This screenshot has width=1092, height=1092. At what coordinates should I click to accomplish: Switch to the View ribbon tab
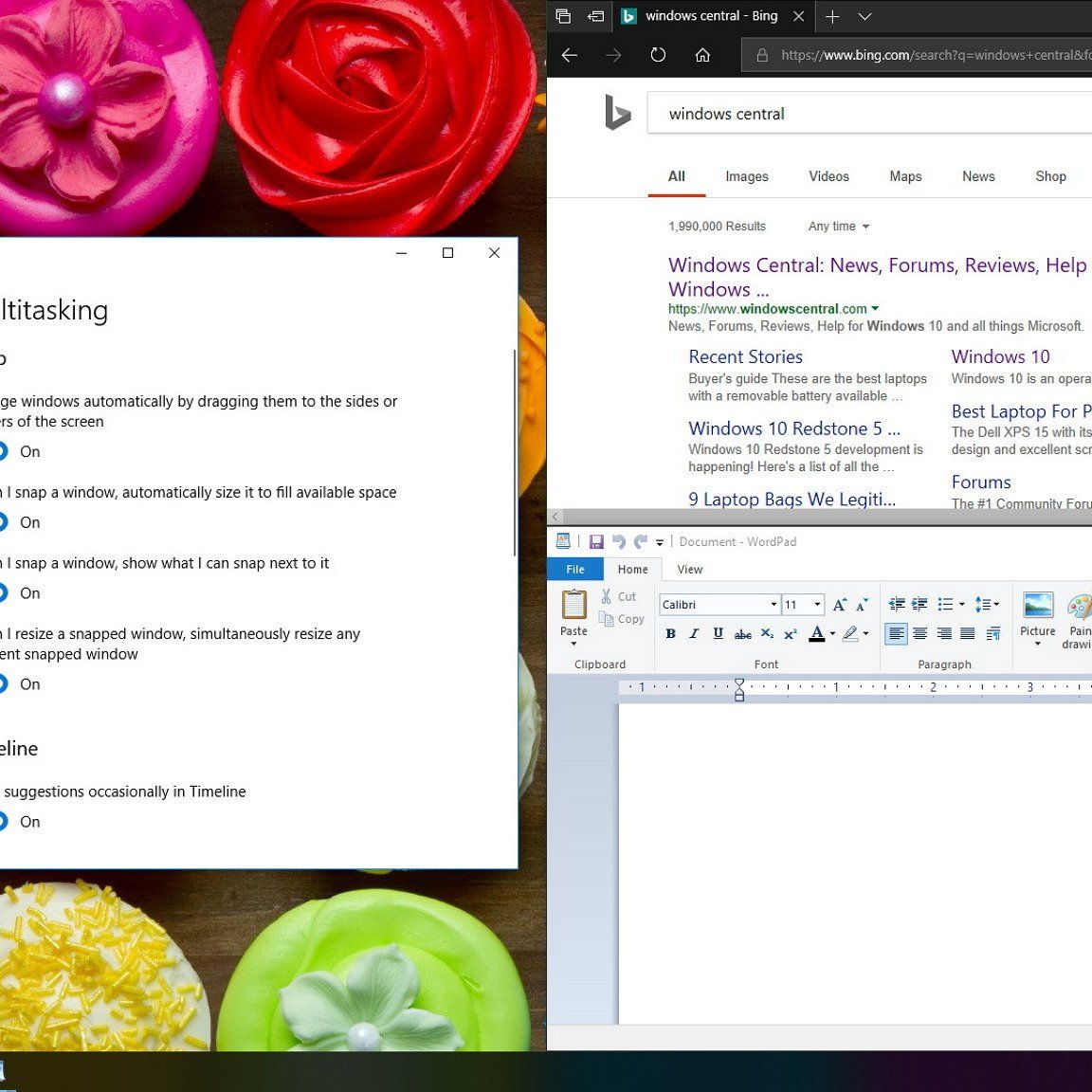pos(689,570)
